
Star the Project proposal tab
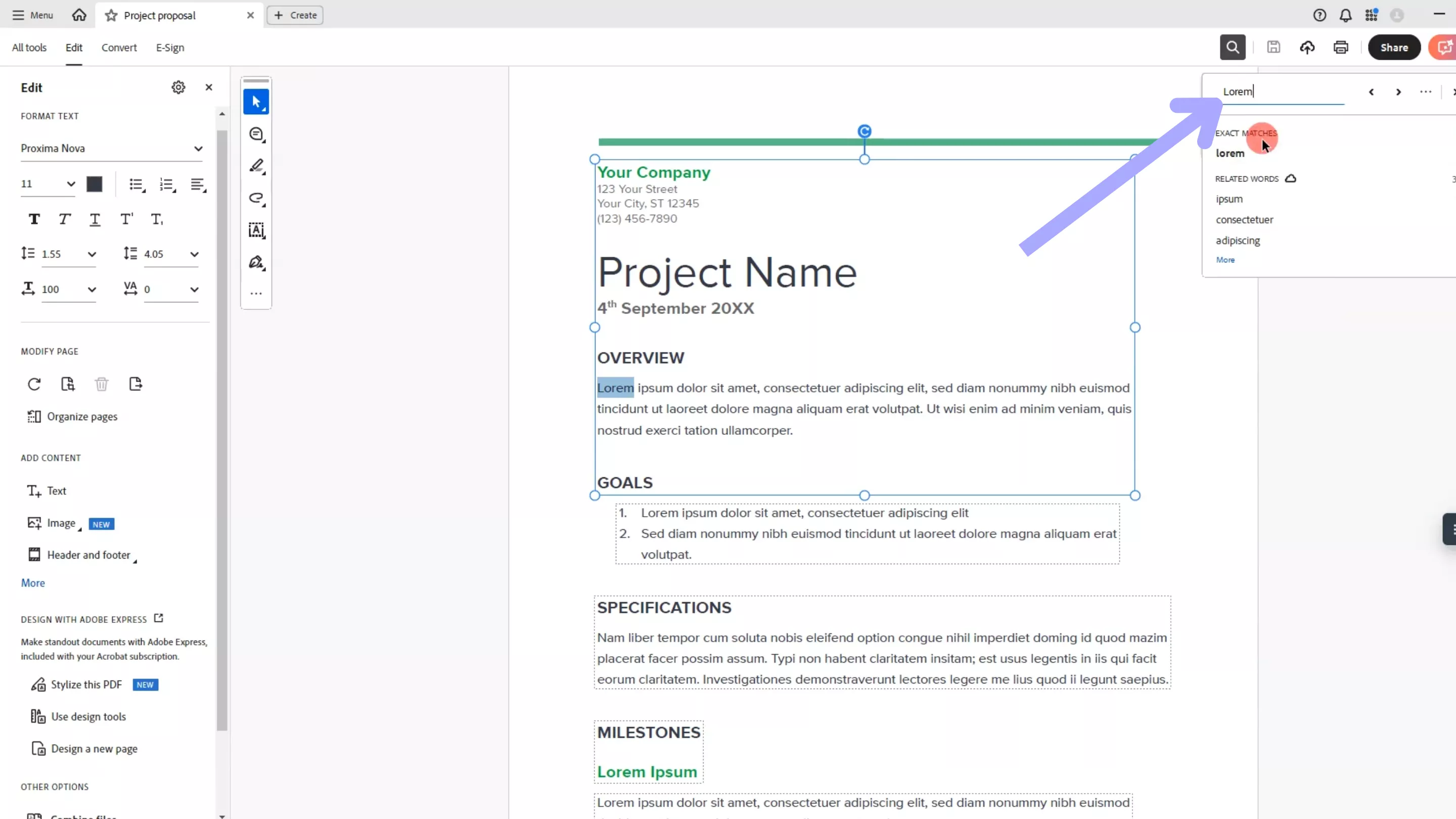coord(111,15)
